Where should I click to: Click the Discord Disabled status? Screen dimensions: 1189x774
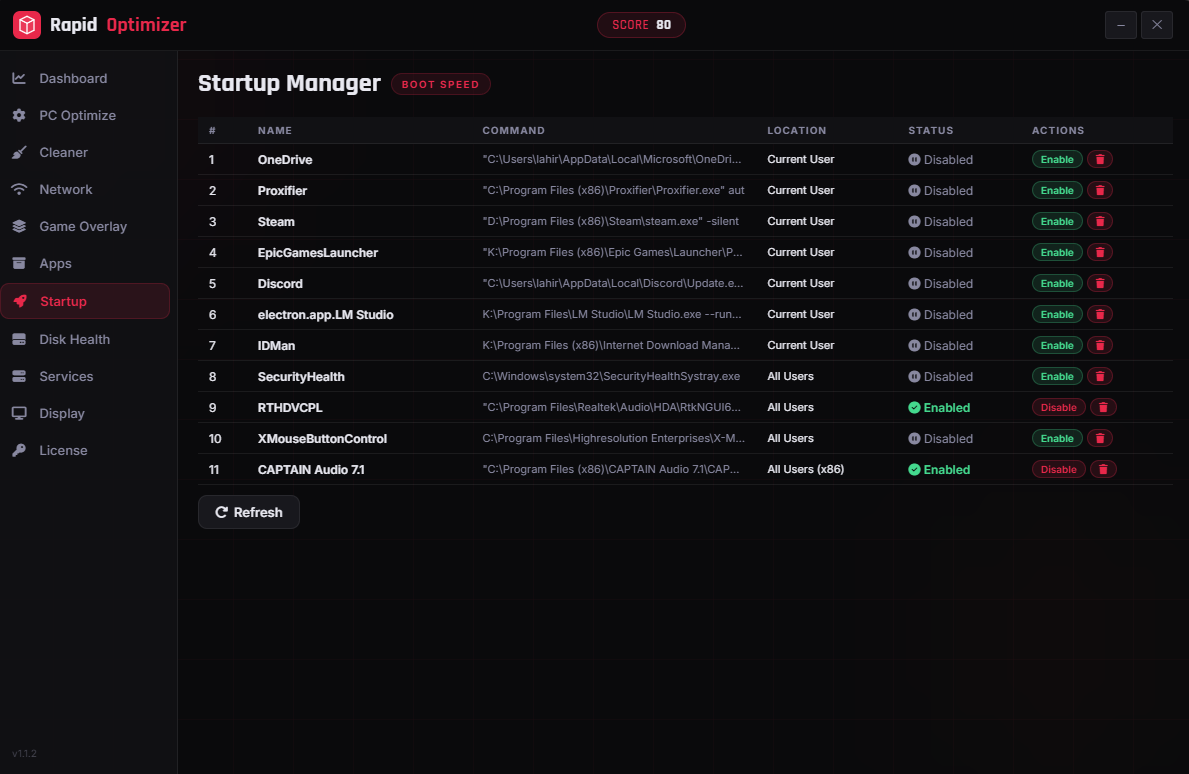940,284
